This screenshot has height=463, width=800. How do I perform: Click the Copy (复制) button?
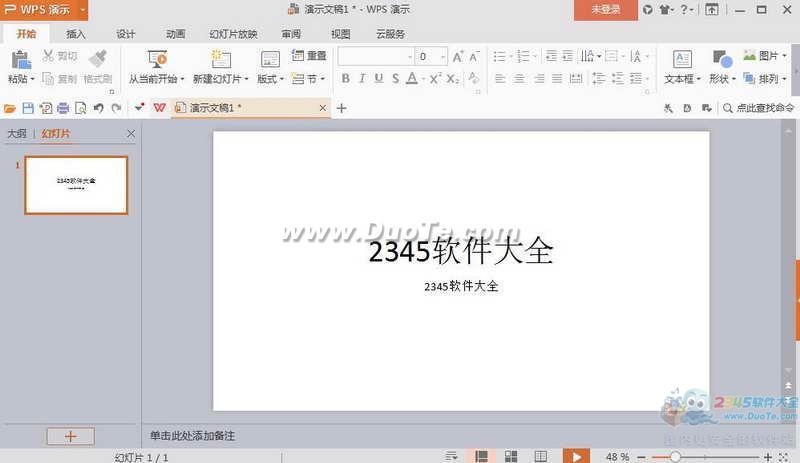click(60, 79)
